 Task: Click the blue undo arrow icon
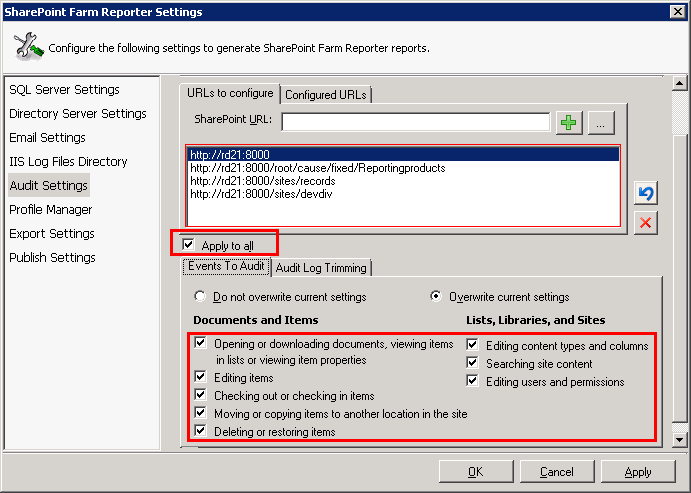646,193
